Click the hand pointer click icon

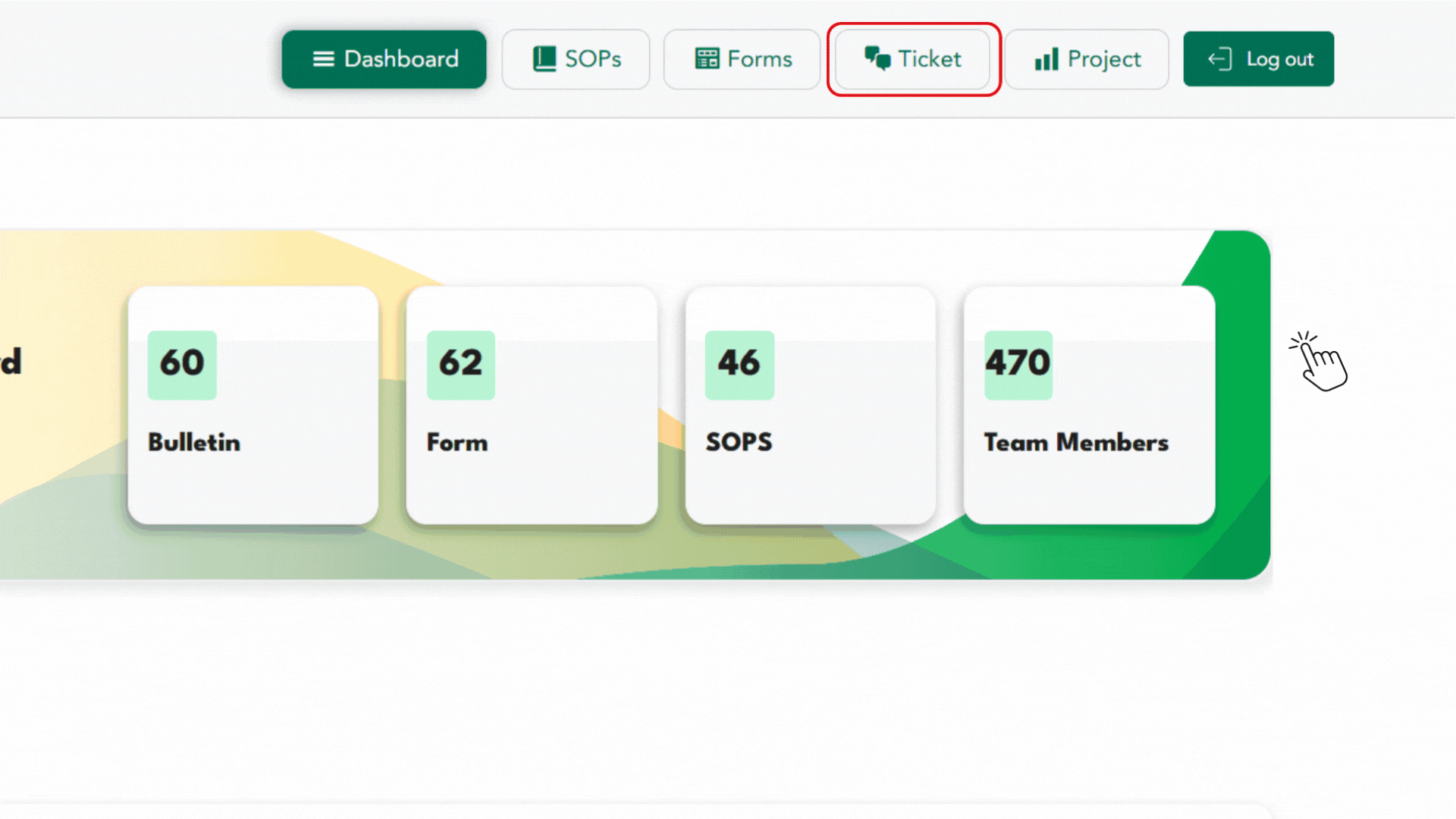tap(1319, 362)
